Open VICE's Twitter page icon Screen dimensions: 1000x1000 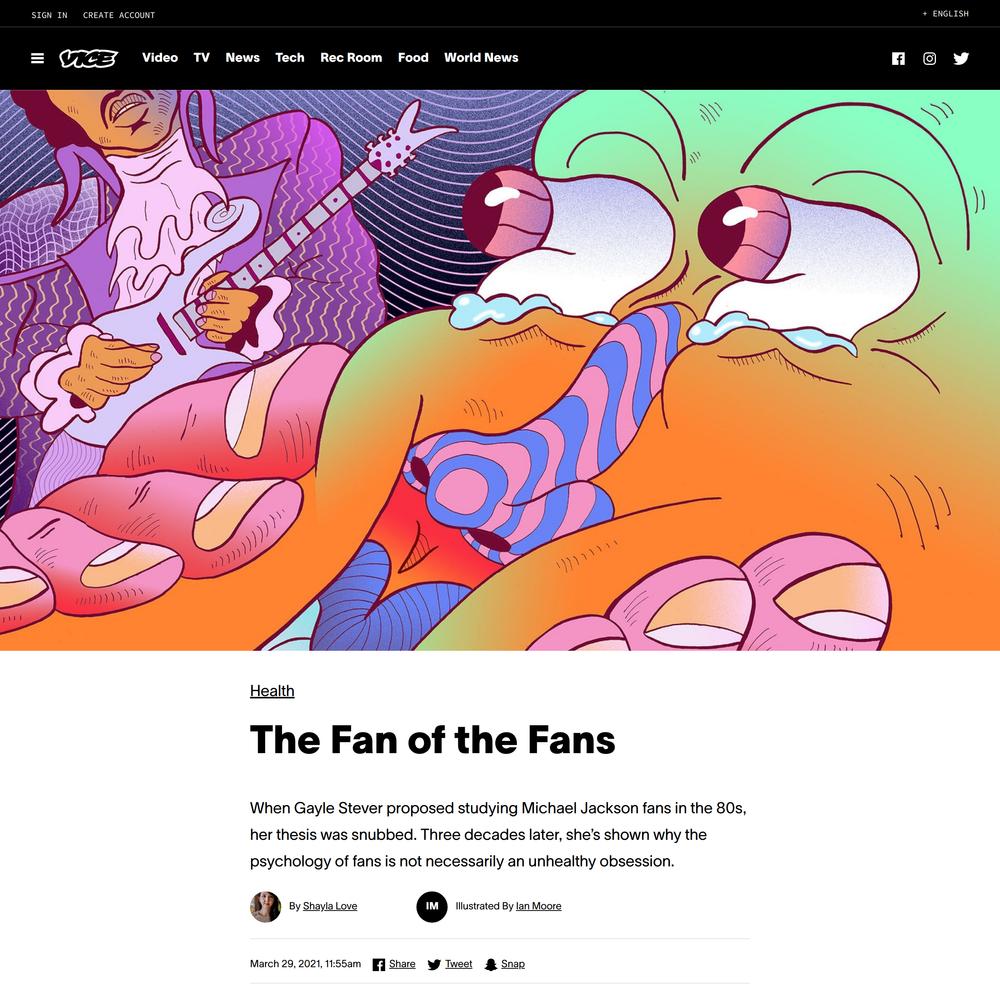pos(961,59)
